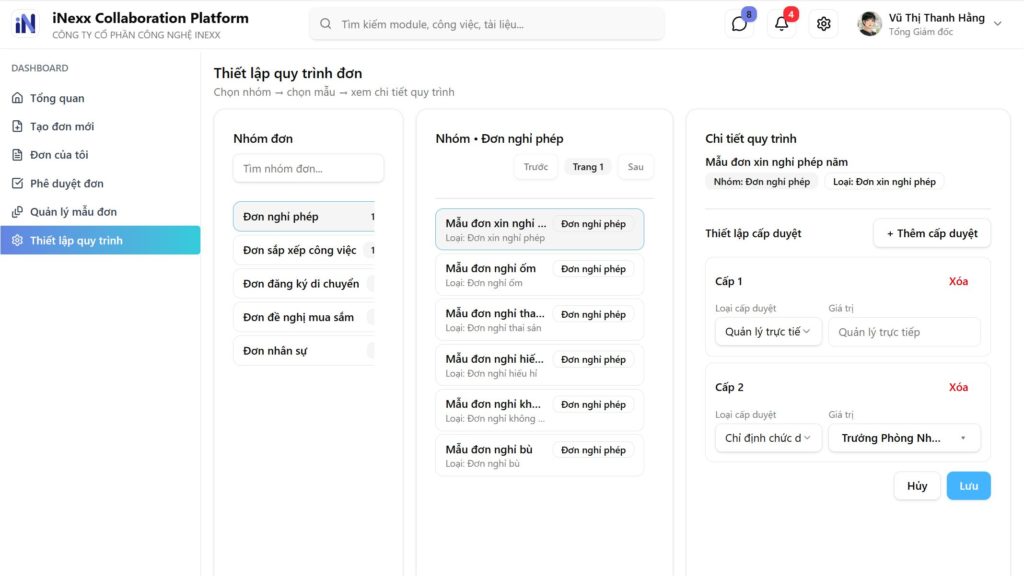Image resolution: width=1024 pixels, height=576 pixels.
Task: Click the search magnifier icon
Action: click(326, 24)
